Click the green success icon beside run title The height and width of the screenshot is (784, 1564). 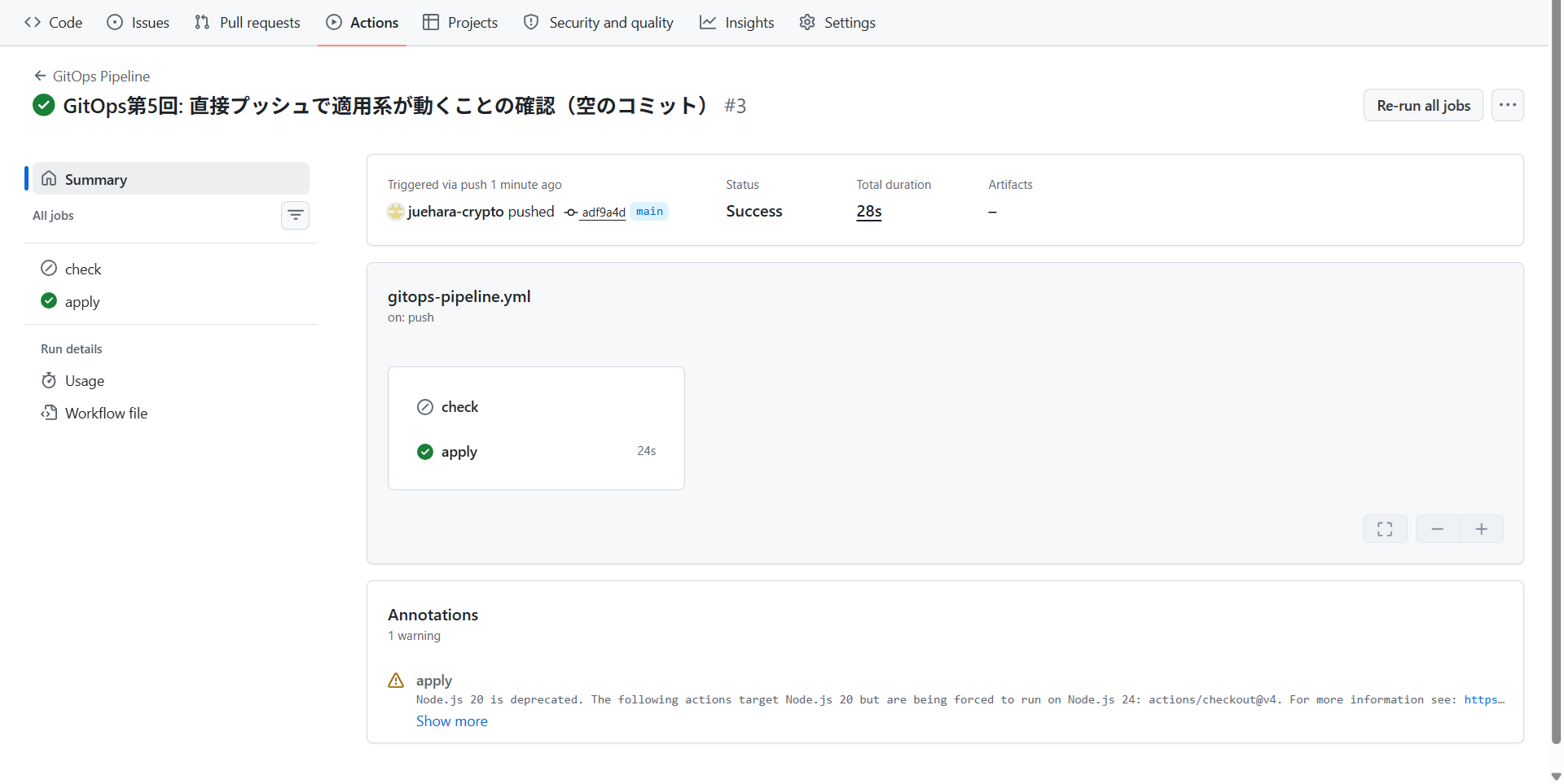[x=44, y=105]
